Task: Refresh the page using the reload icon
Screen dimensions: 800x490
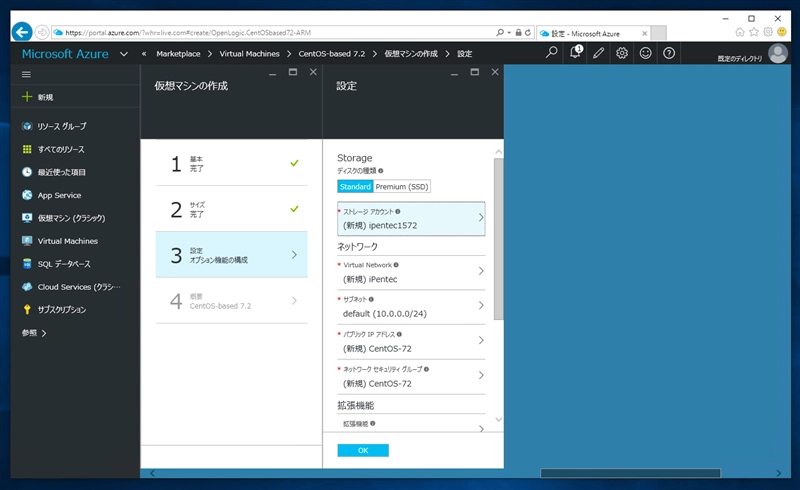Action: (528, 33)
